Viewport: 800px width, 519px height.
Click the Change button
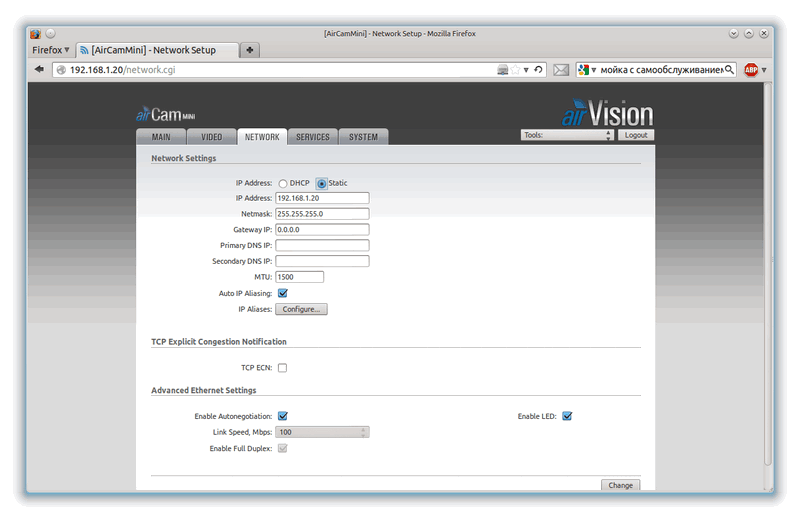pyautogui.click(x=620, y=485)
